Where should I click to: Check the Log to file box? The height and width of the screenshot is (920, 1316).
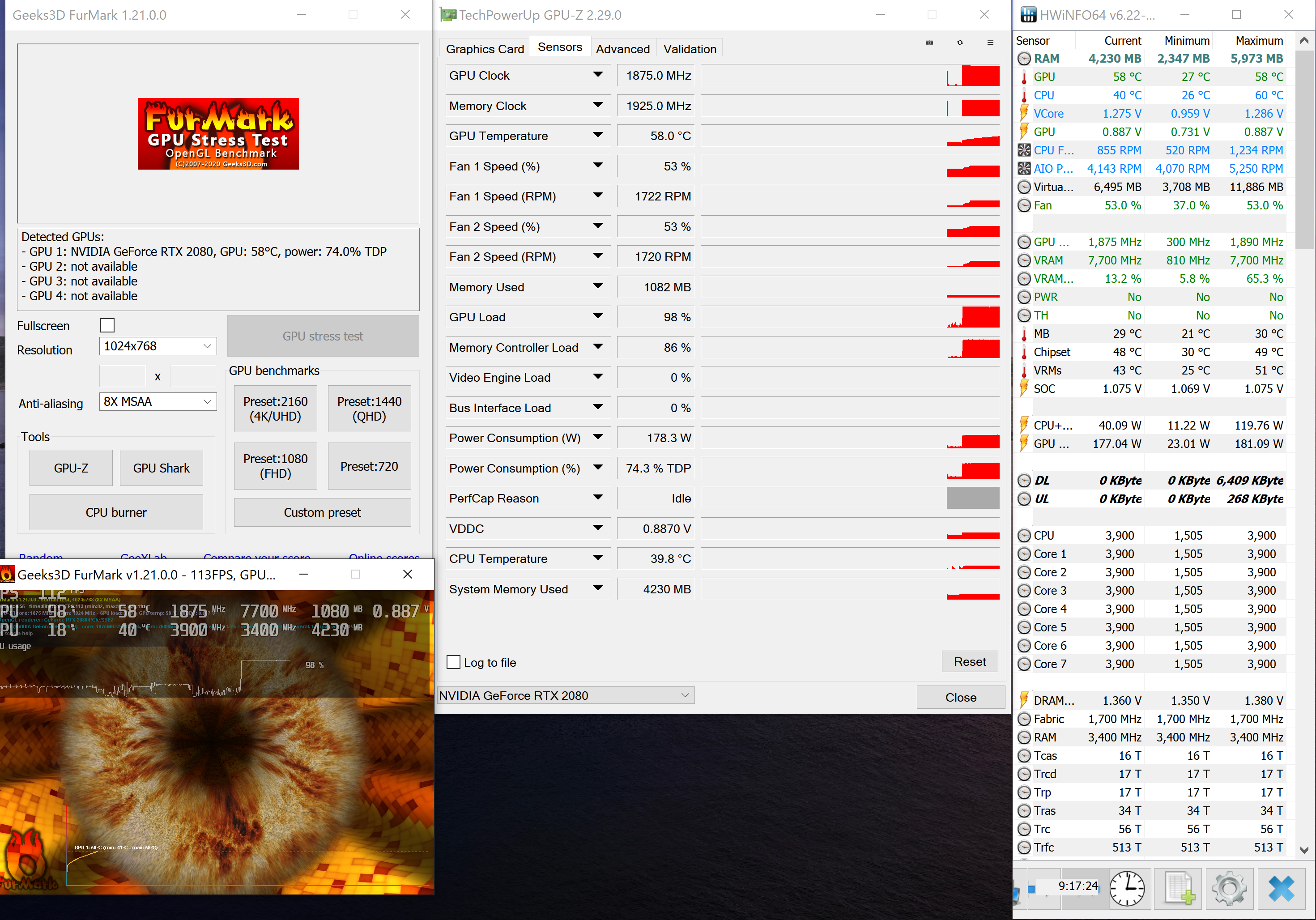[453, 662]
